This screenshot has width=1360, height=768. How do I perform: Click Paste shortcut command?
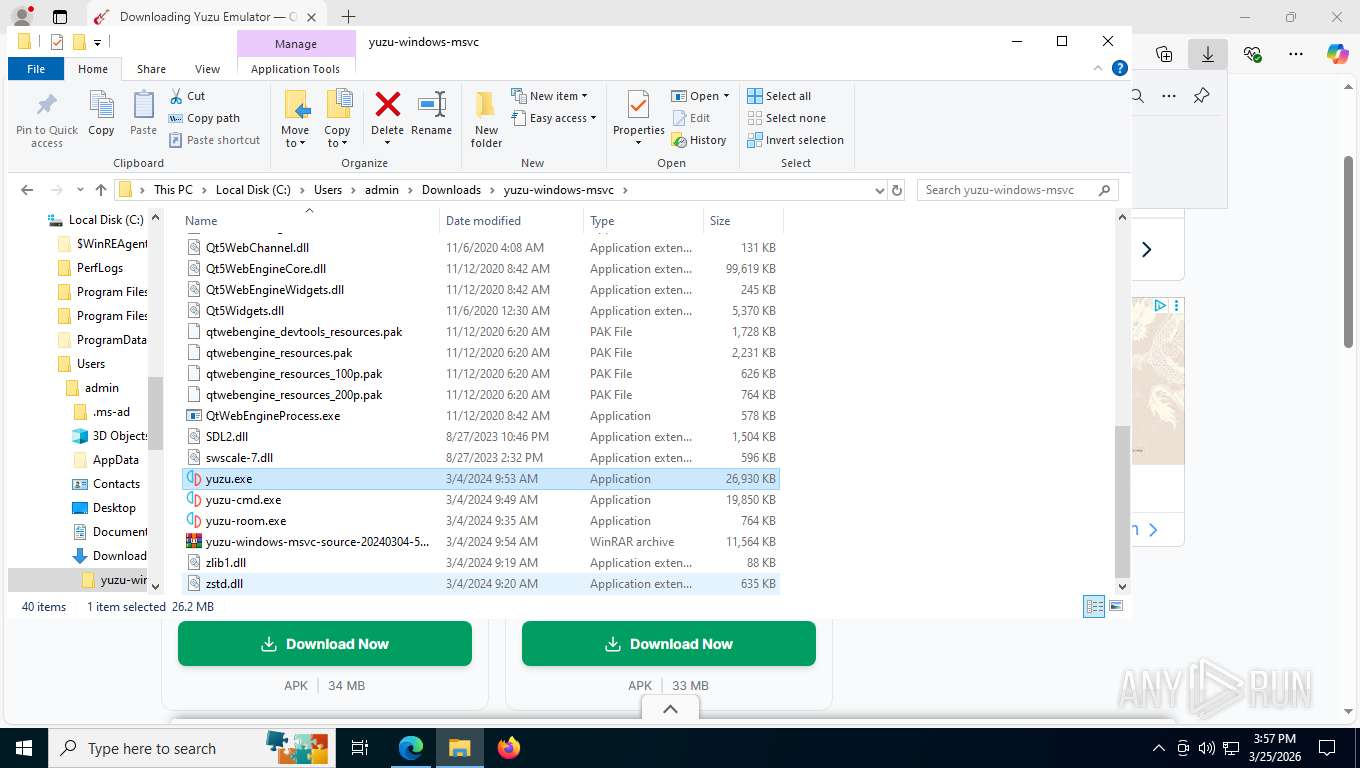click(213, 140)
